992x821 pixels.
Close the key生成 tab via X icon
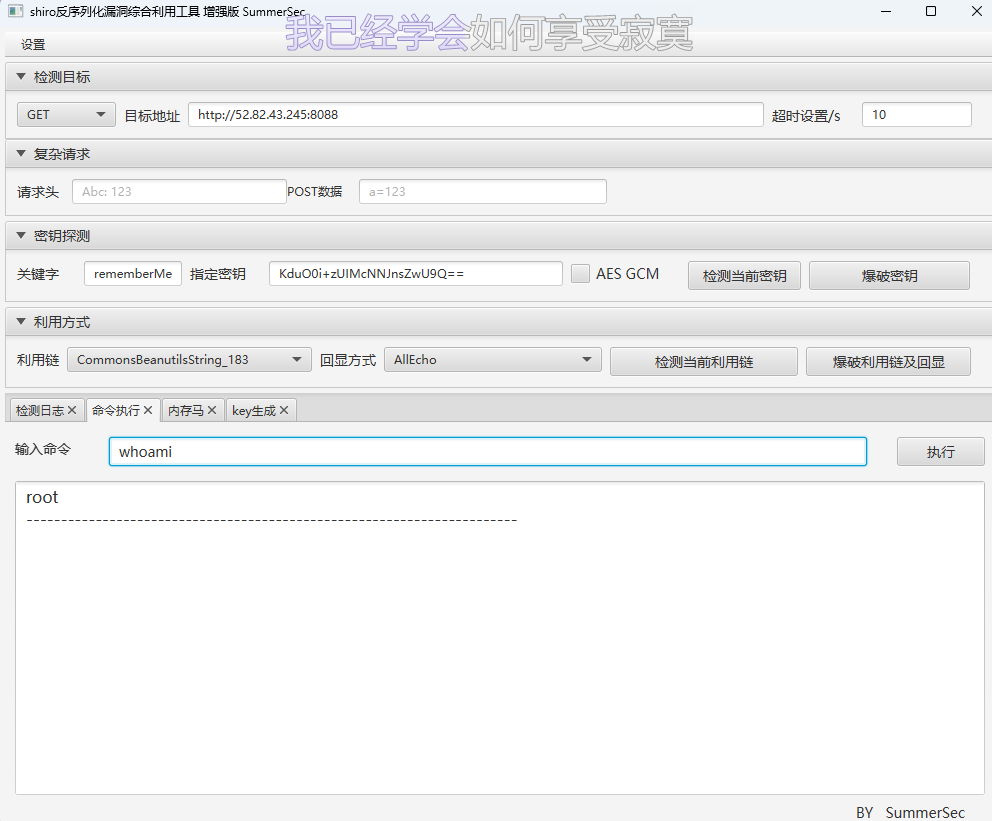[284, 410]
